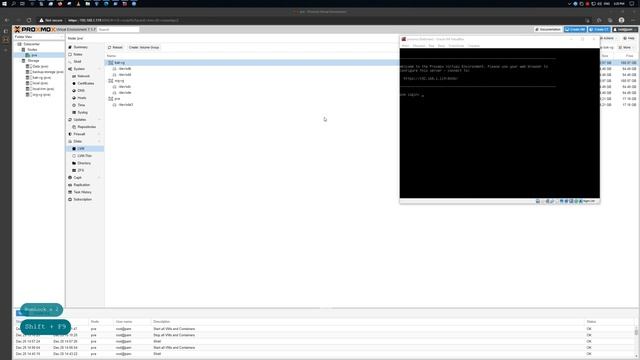The height and width of the screenshot is (360, 640).
Task: Click inside the VirtualBox VM console screen
Action: [x=500, y=123]
